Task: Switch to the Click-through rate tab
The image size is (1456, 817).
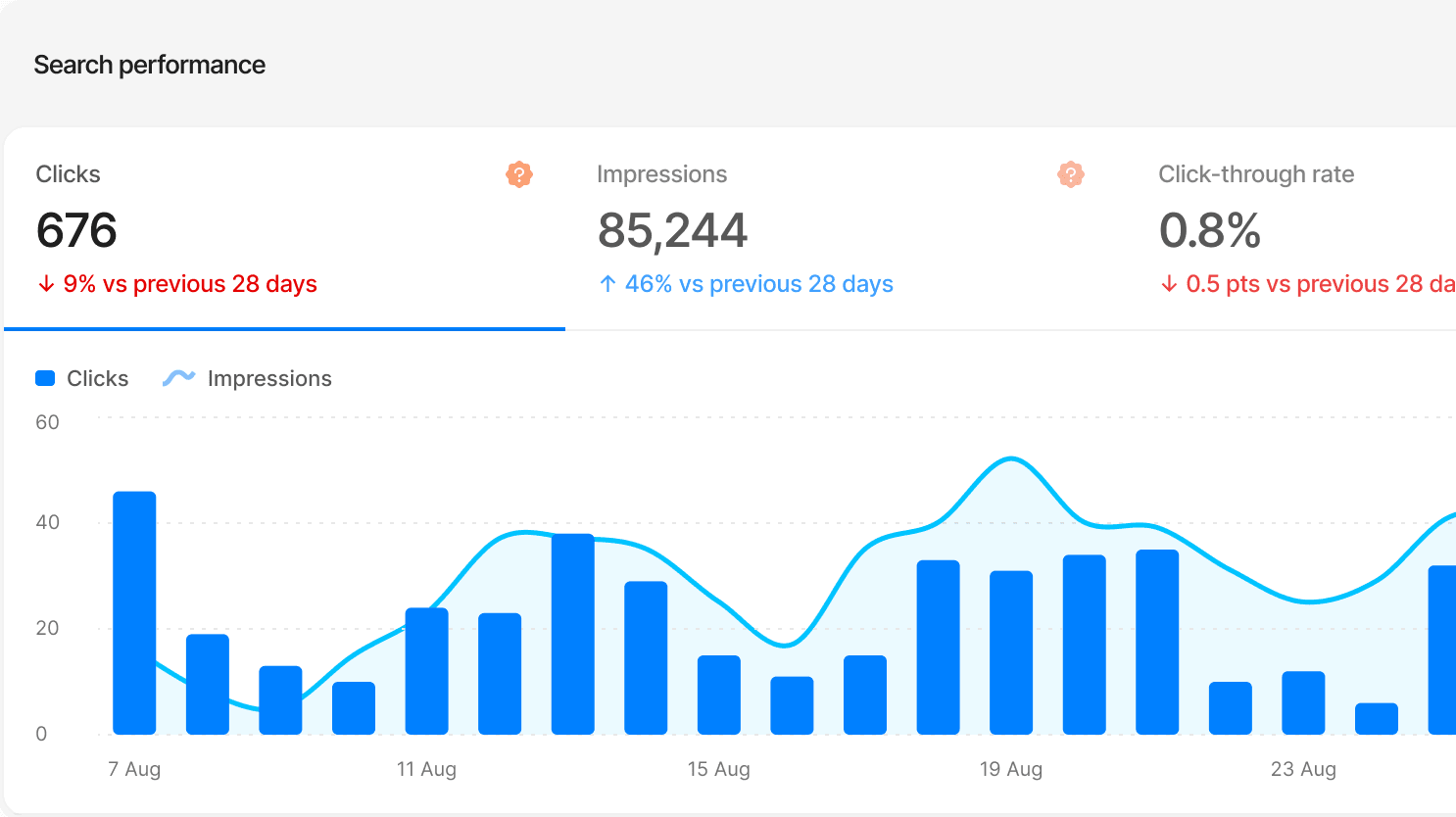Action: click(x=1291, y=229)
